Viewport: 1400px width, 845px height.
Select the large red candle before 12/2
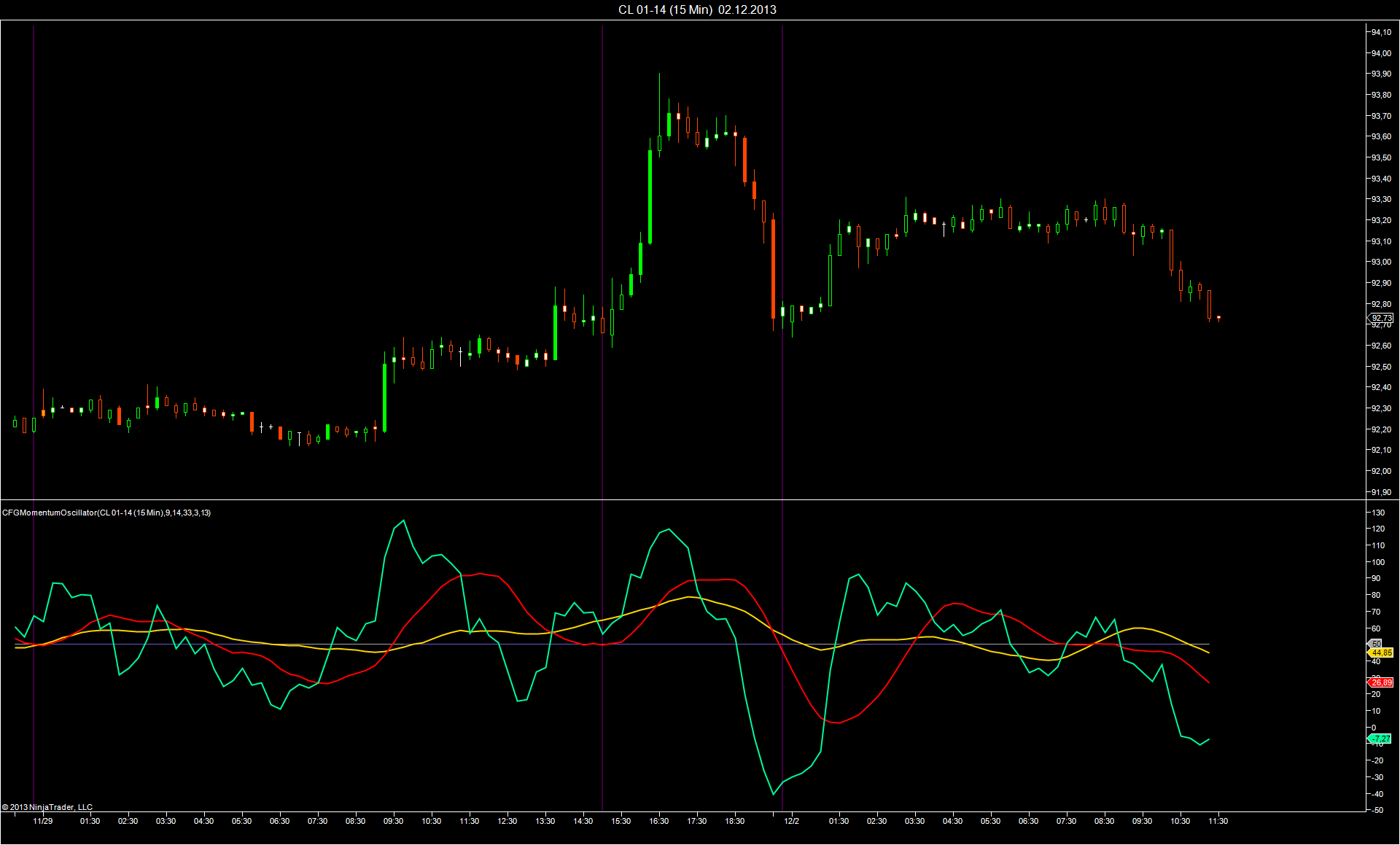(x=773, y=268)
